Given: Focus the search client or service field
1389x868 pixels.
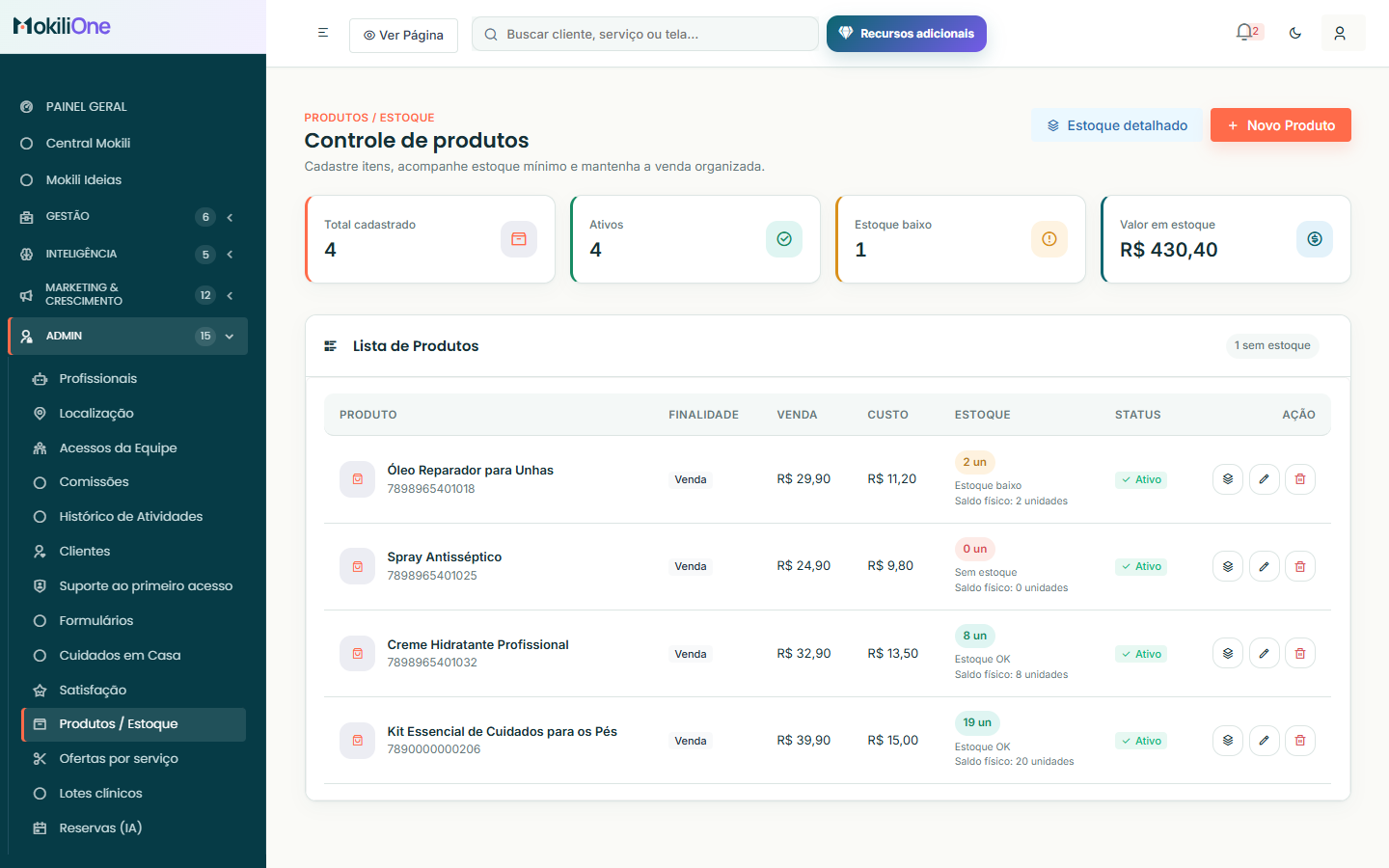Looking at the screenshot, I should [x=645, y=34].
